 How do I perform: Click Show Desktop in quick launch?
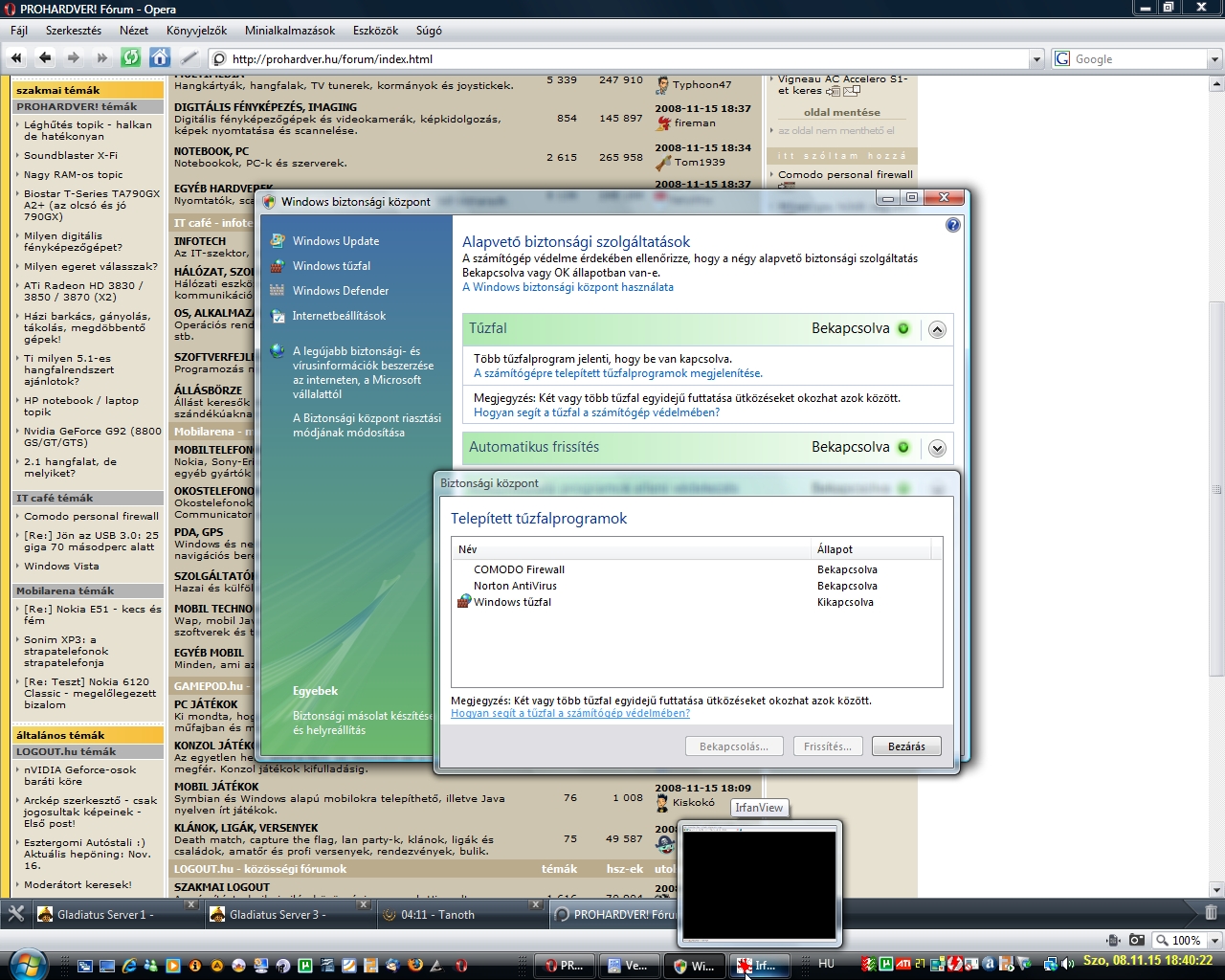106,966
